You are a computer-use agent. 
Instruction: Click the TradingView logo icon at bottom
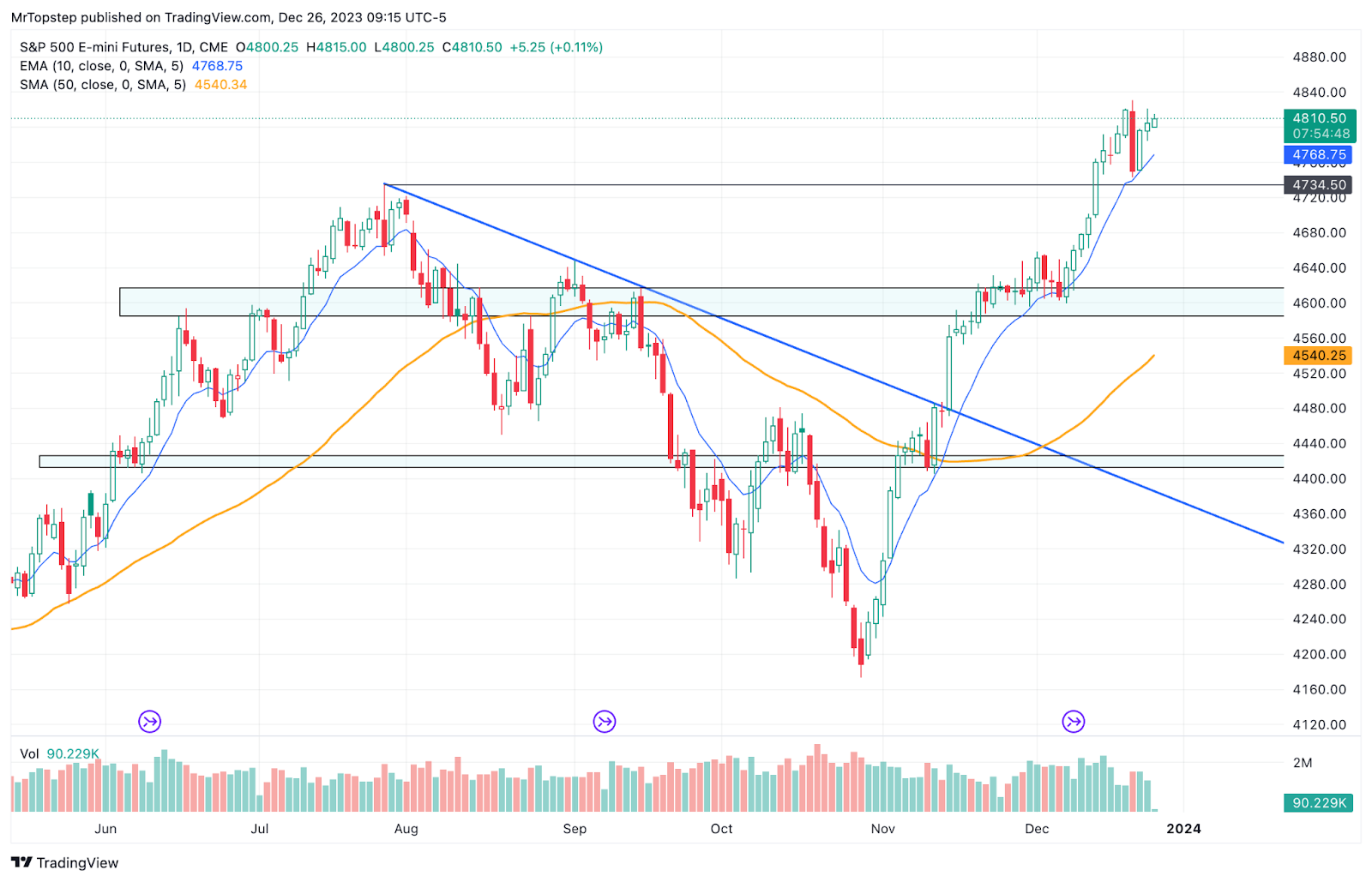pos(21,862)
